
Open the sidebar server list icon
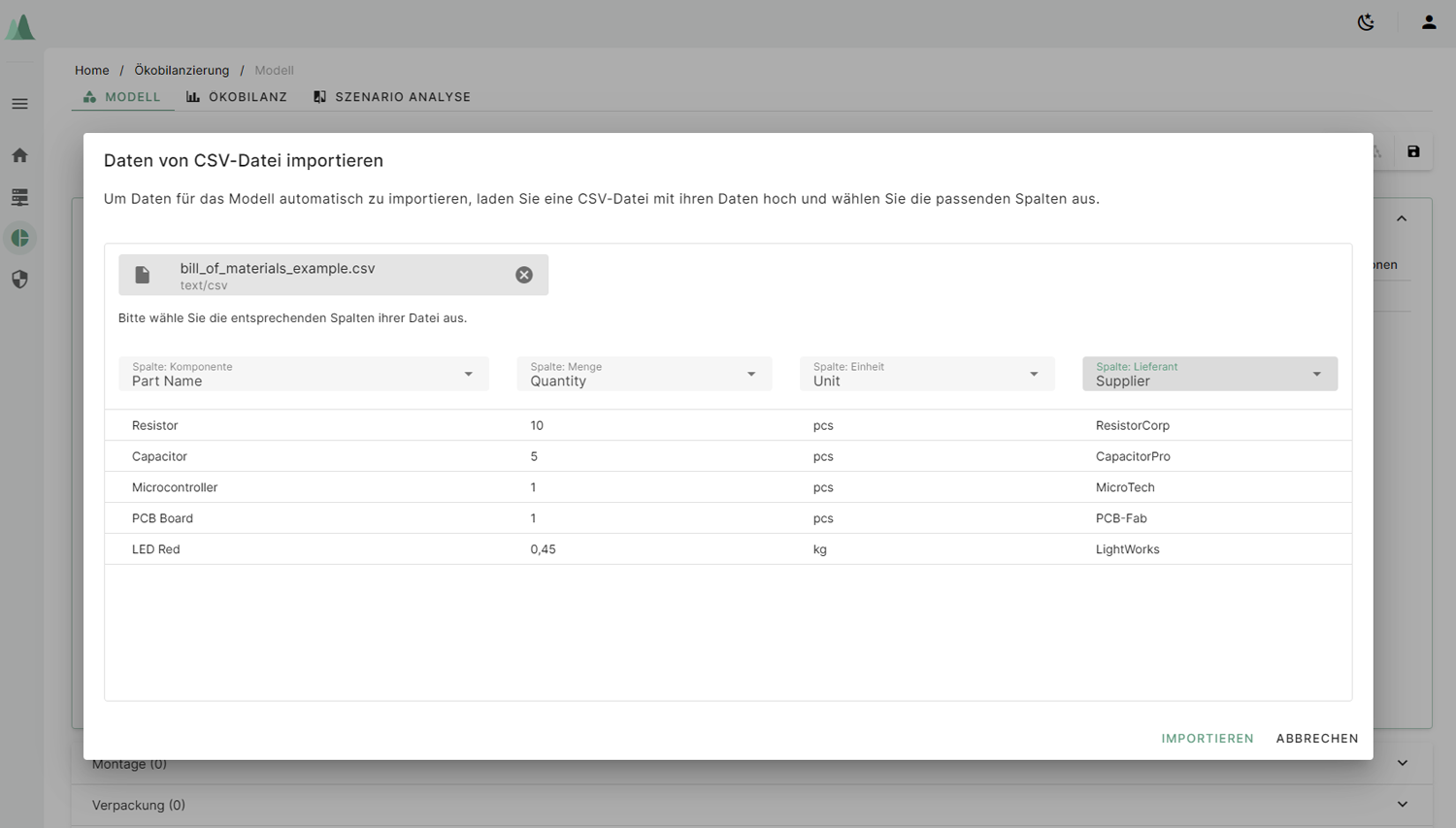pyautogui.click(x=19, y=197)
